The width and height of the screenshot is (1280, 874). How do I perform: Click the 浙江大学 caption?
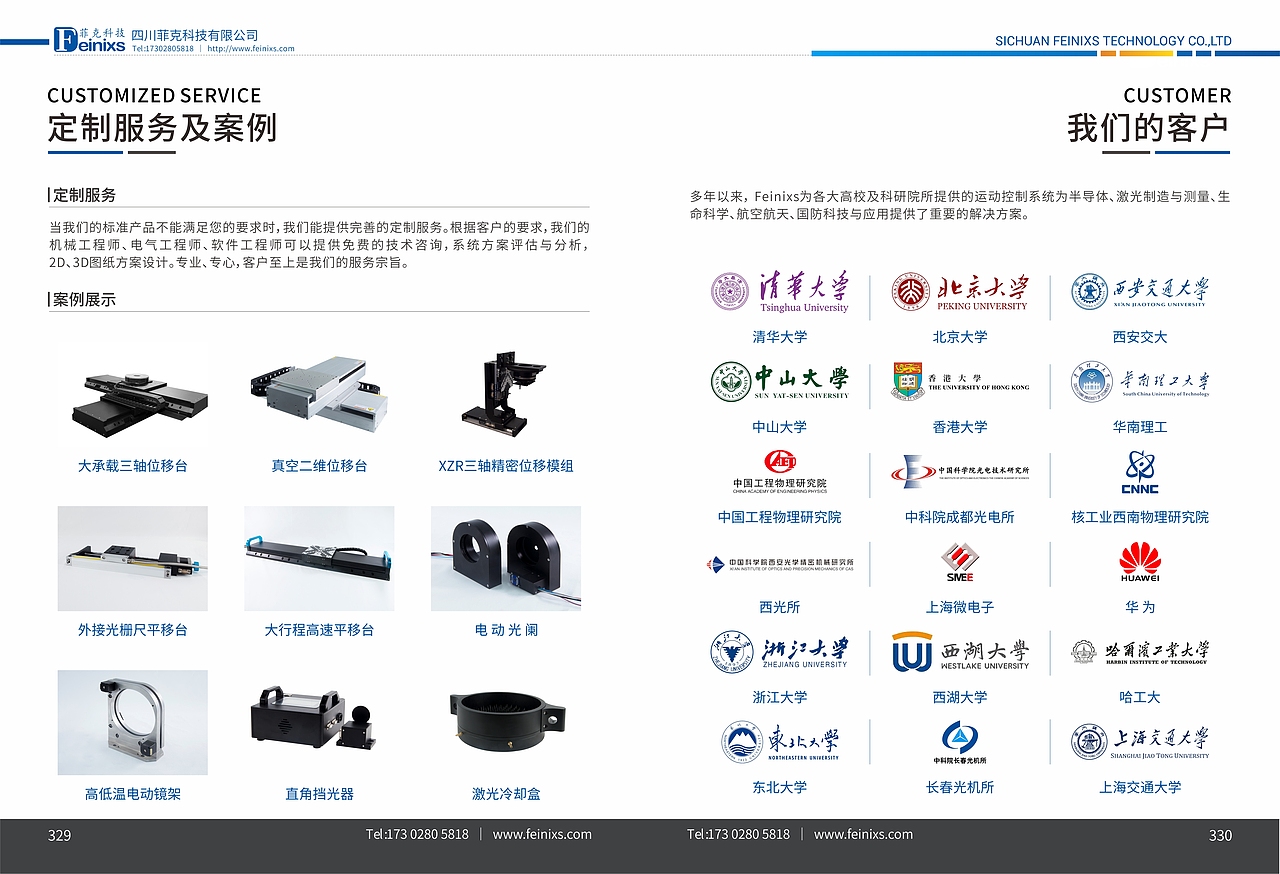780,697
